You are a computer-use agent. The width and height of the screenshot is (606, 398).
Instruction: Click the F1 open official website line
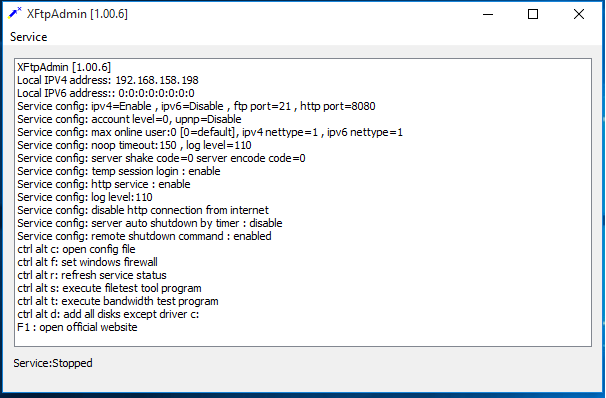[x=77, y=327]
